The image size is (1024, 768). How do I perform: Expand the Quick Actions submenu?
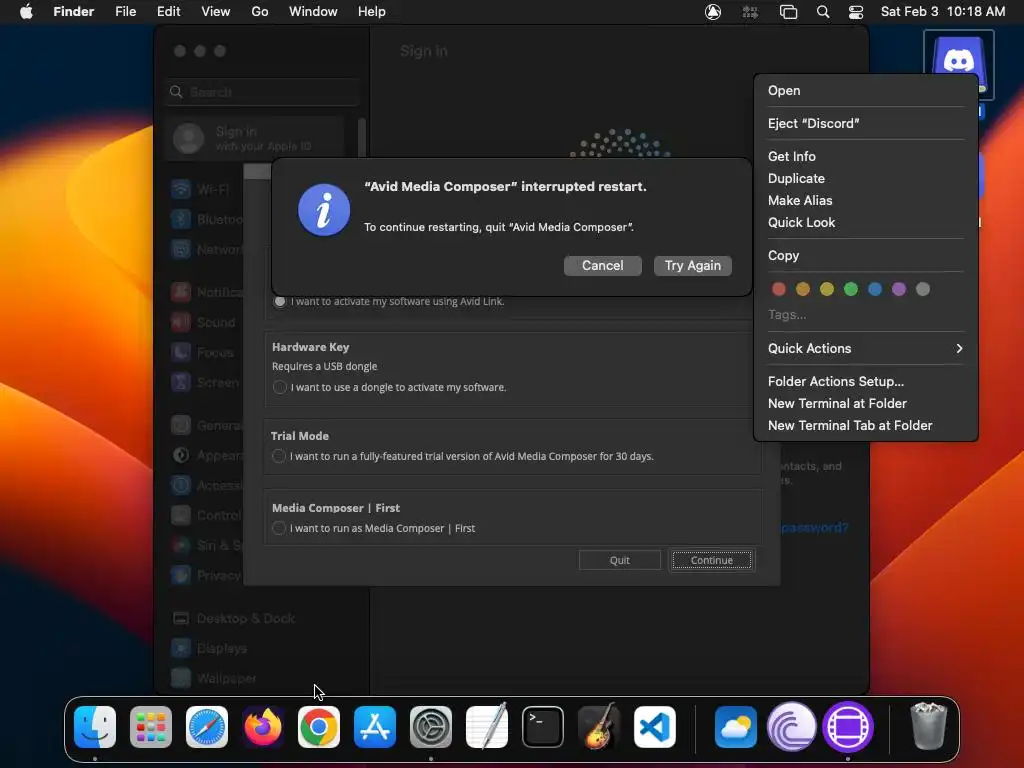point(865,348)
